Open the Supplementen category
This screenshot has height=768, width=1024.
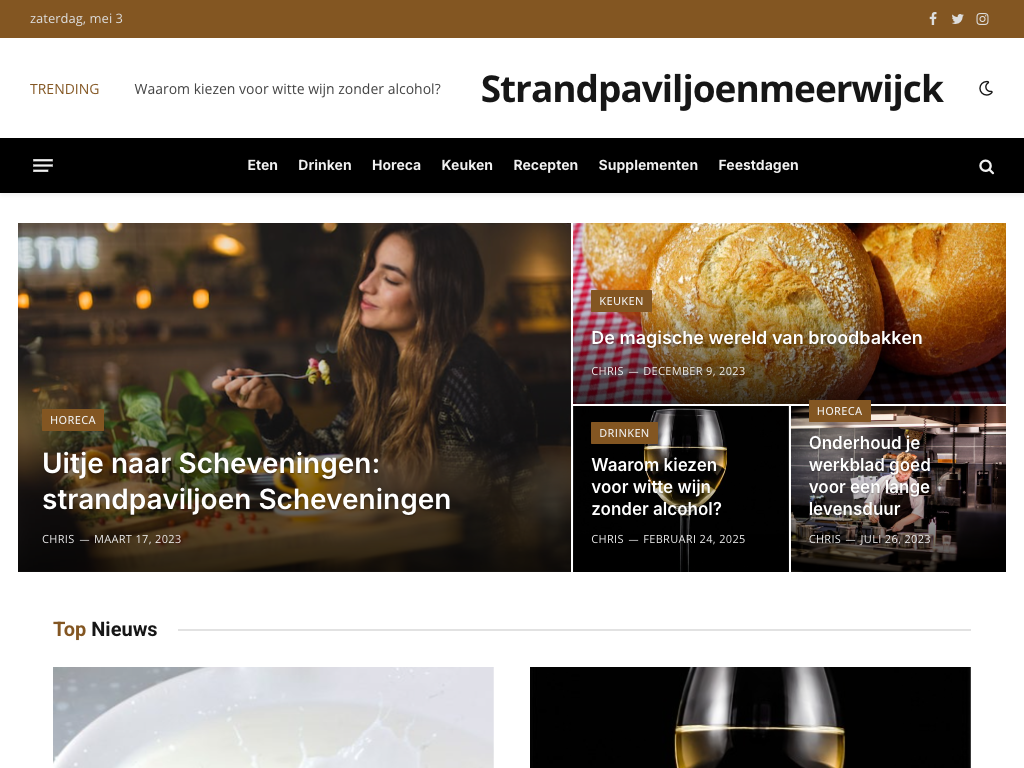[648, 165]
